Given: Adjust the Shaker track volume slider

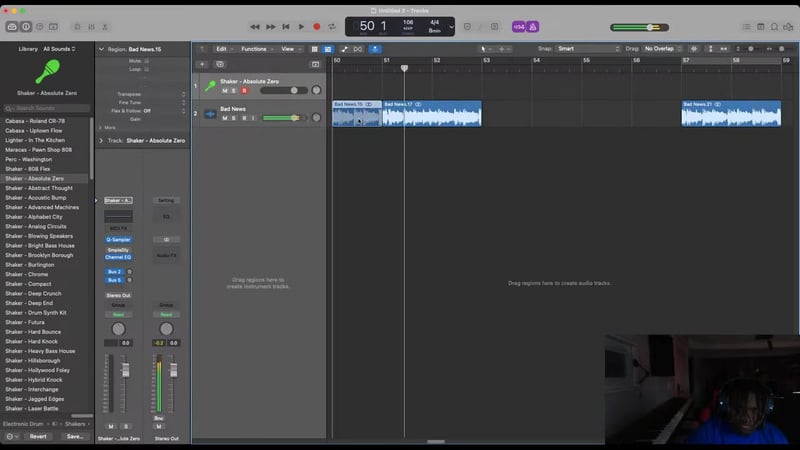Looking at the screenshot, I should [284, 90].
